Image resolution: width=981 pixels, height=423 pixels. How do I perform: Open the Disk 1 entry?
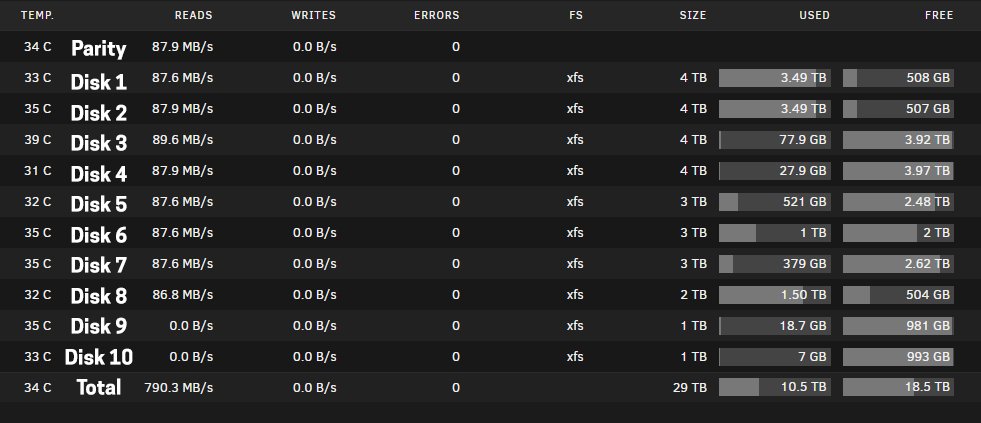pos(98,81)
